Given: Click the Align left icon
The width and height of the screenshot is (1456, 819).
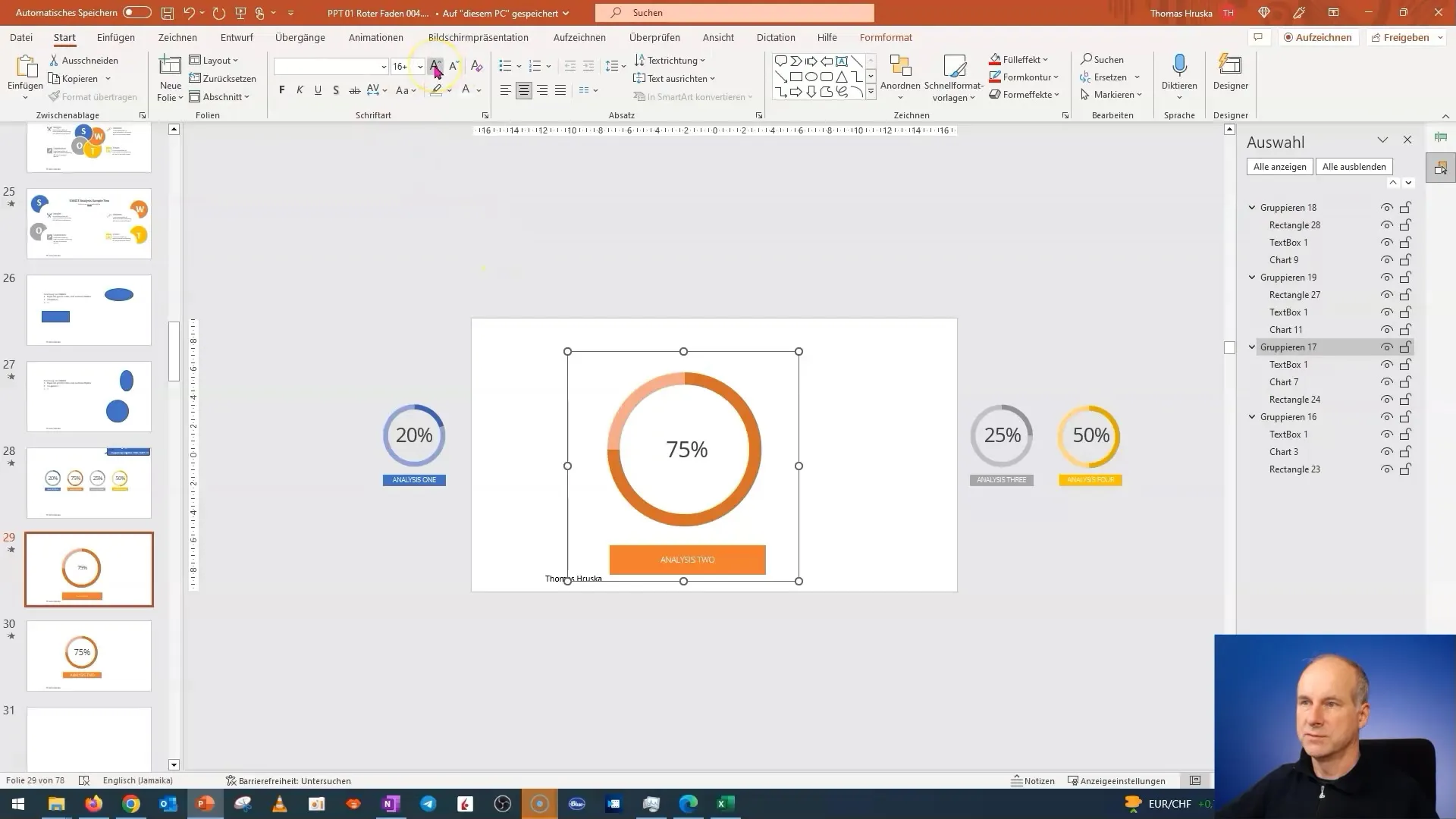Looking at the screenshot, I should 506,90.
